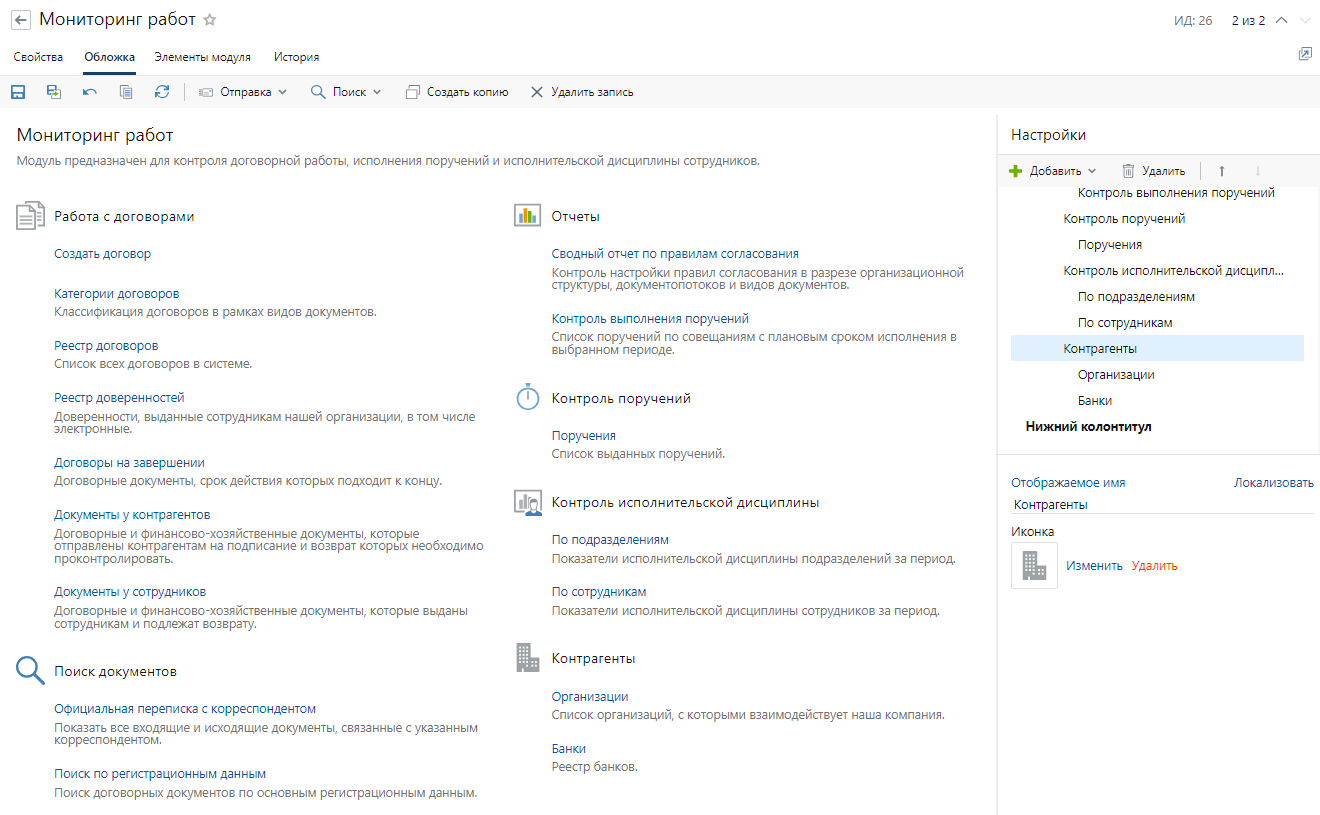Click the back arrow beside the title
The image size is (1320, 815).
click(x=21, y=20)
